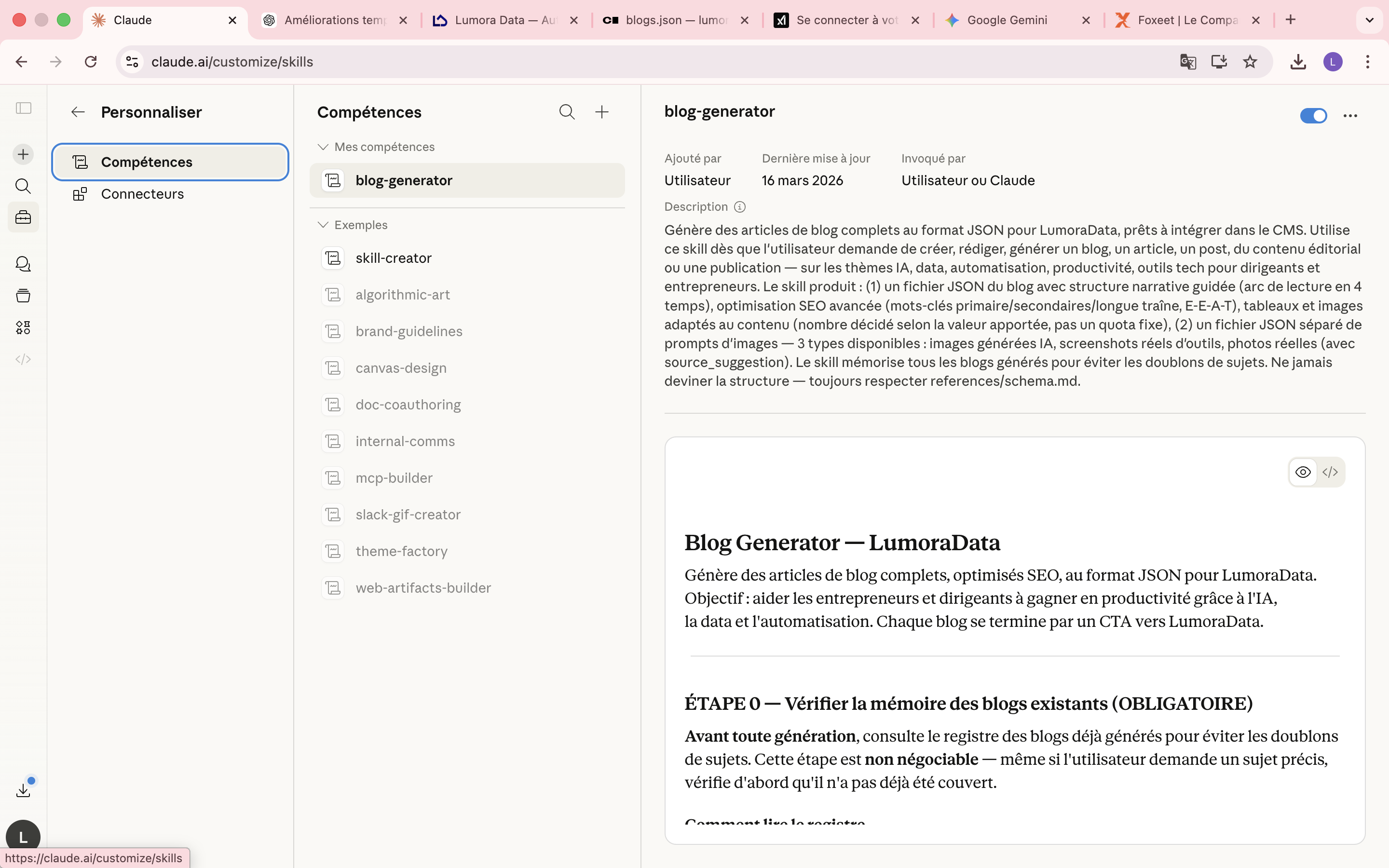Collapse the Exemples section
This screenshot has width=1389, height=868.
pyautogui.click(x=323, y=225)
